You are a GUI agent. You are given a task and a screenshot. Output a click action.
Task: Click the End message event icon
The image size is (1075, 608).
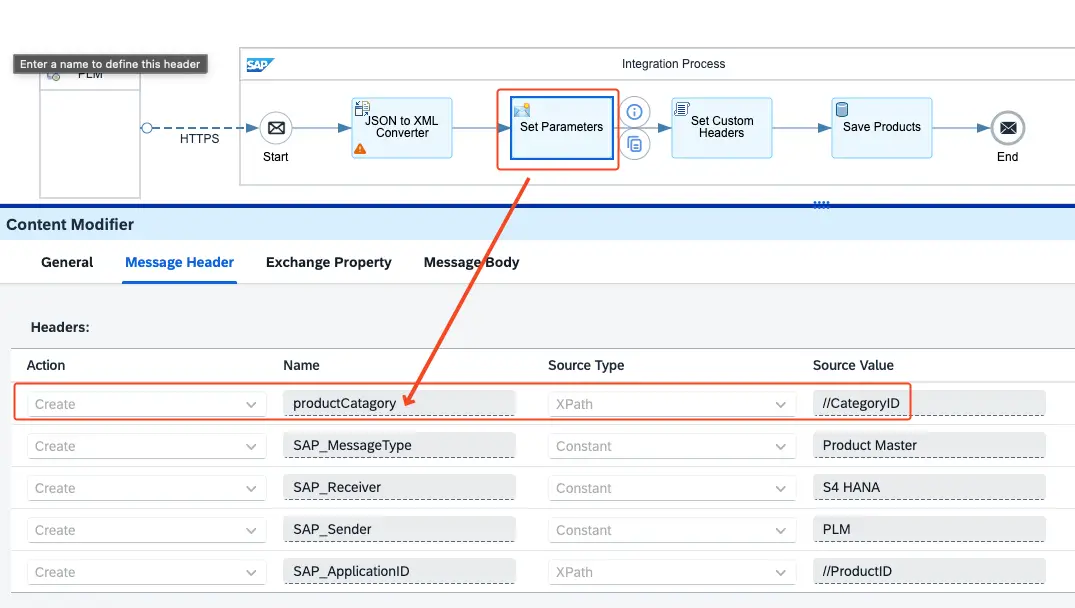point(1007,128)
